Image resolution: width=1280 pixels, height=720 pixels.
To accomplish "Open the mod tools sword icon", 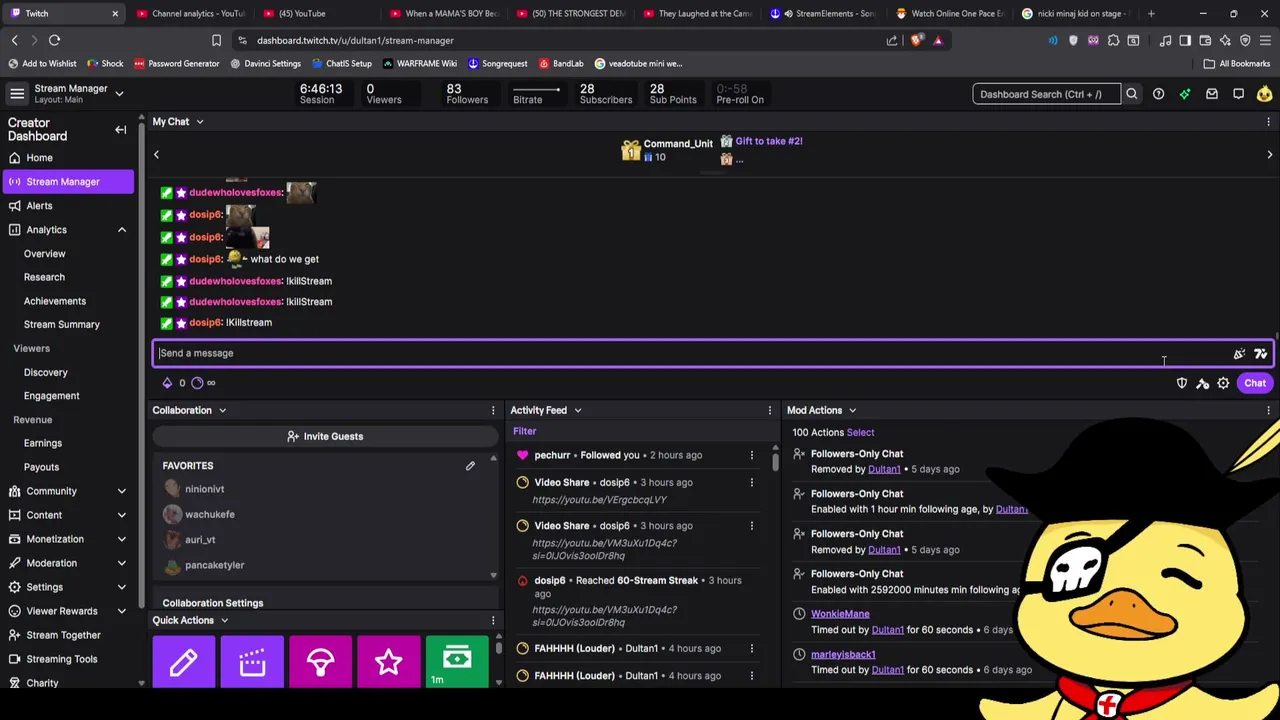I will (1202, 383).
